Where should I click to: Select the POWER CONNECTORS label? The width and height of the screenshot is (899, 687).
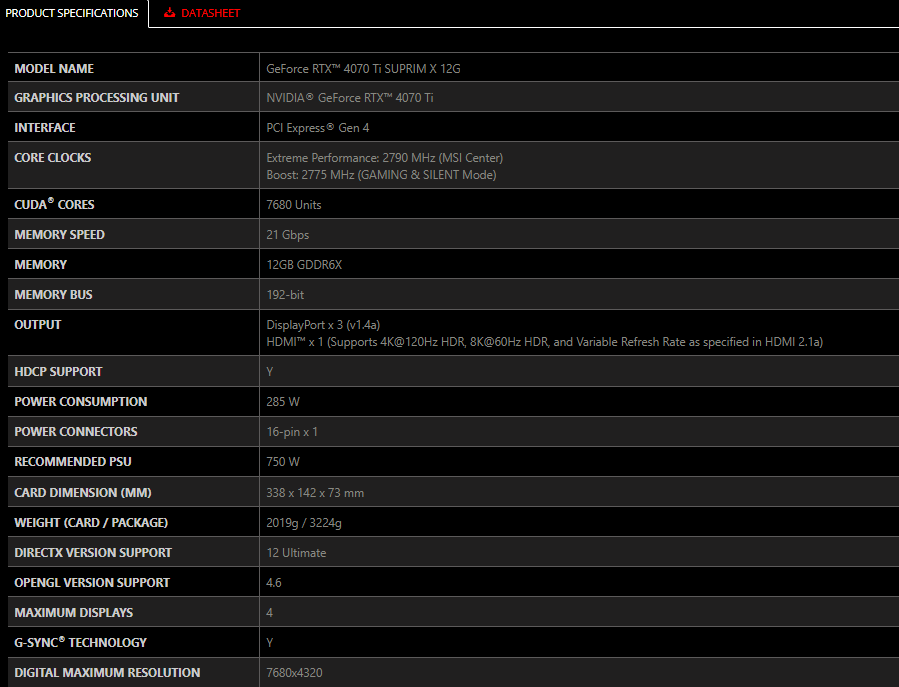click(76, 432)
